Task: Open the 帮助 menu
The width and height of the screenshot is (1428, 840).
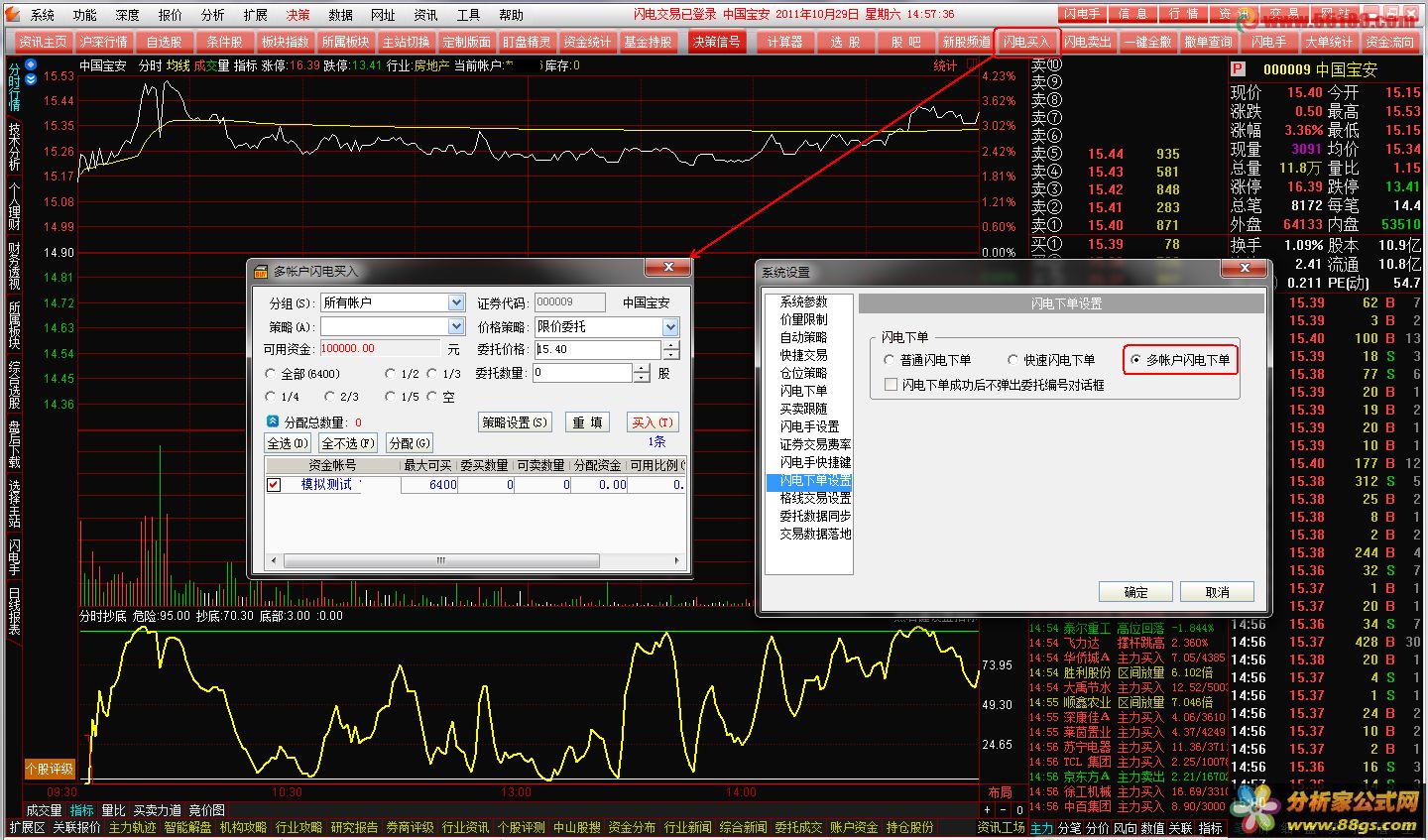Action: (x=512, y=15)
